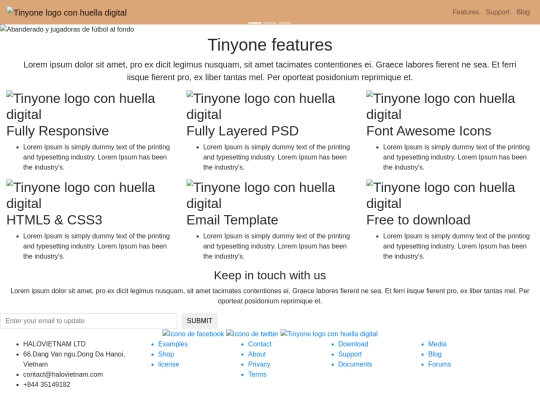The height and width of the screenshot is (405, 540).
Task: Open the footer Support link
Action: pos(350,354)
